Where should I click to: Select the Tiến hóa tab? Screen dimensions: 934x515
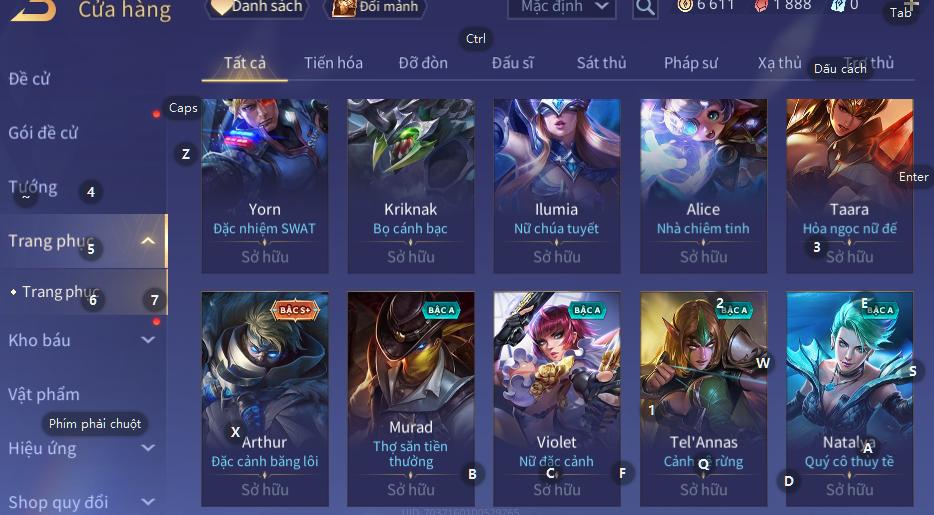pyautogui.click(x=333, y=63)
